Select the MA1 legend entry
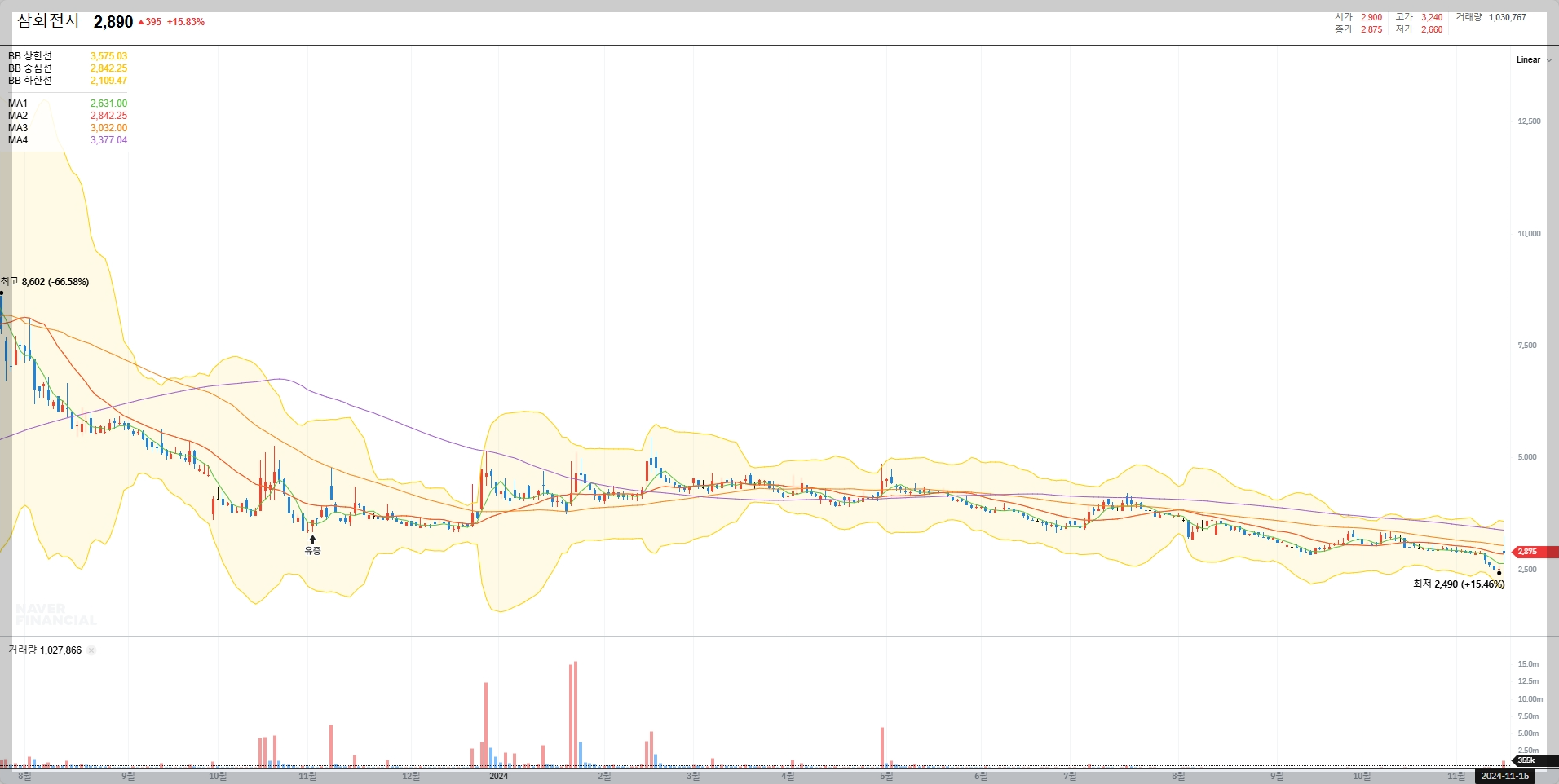 (18, 104)
